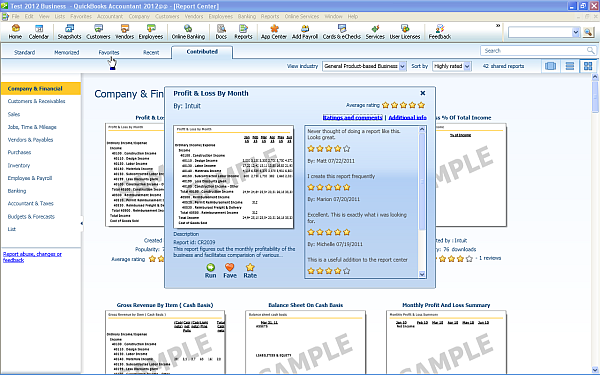600x375 pixels.
Task: Select Banking category
Action: click(17, 191)
